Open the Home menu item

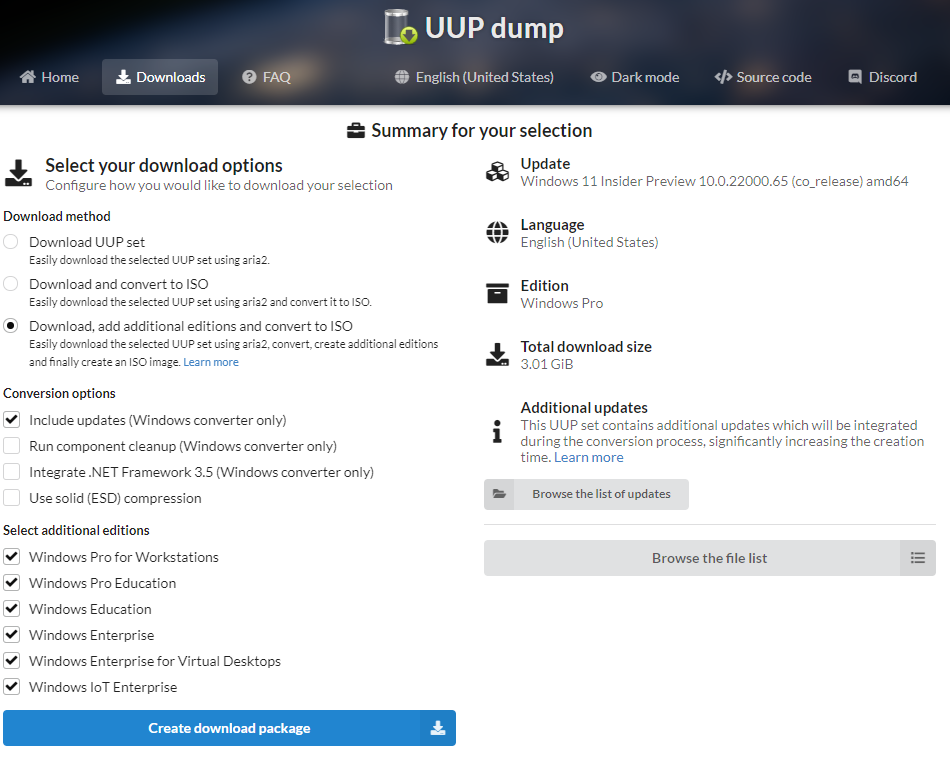(x=50, y=77)
